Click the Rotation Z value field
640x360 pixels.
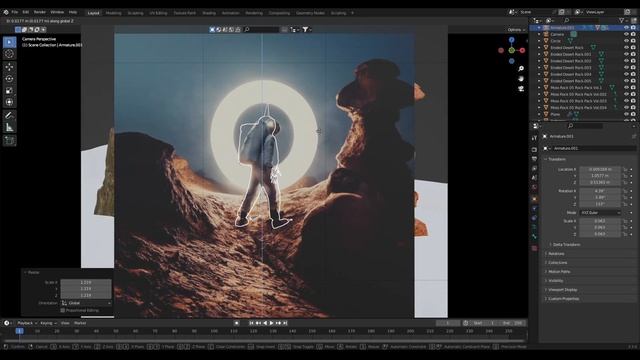pos(600,204)
